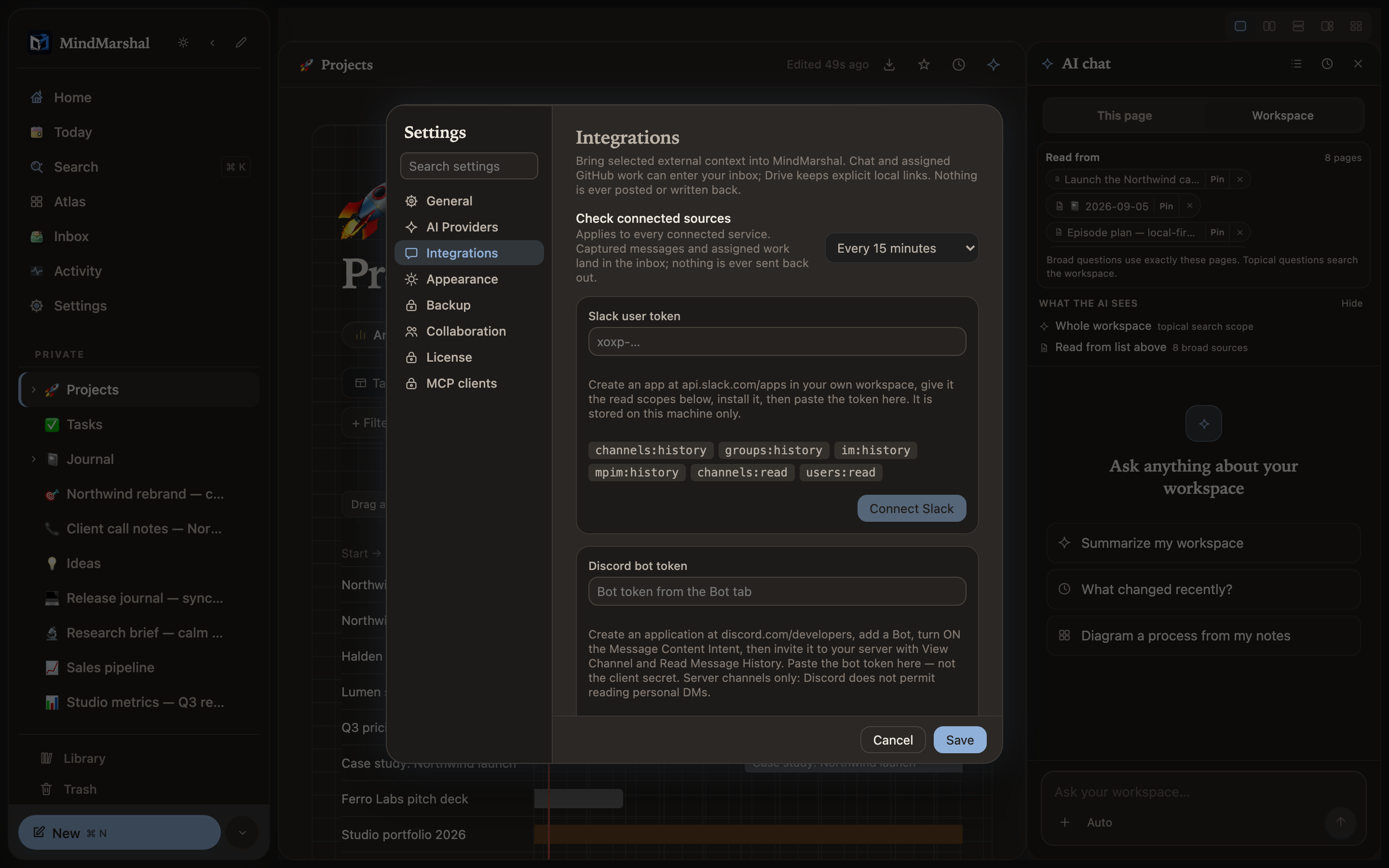Open the Auto model selector in chat input
The image size is (1389, 868).
1099,822
